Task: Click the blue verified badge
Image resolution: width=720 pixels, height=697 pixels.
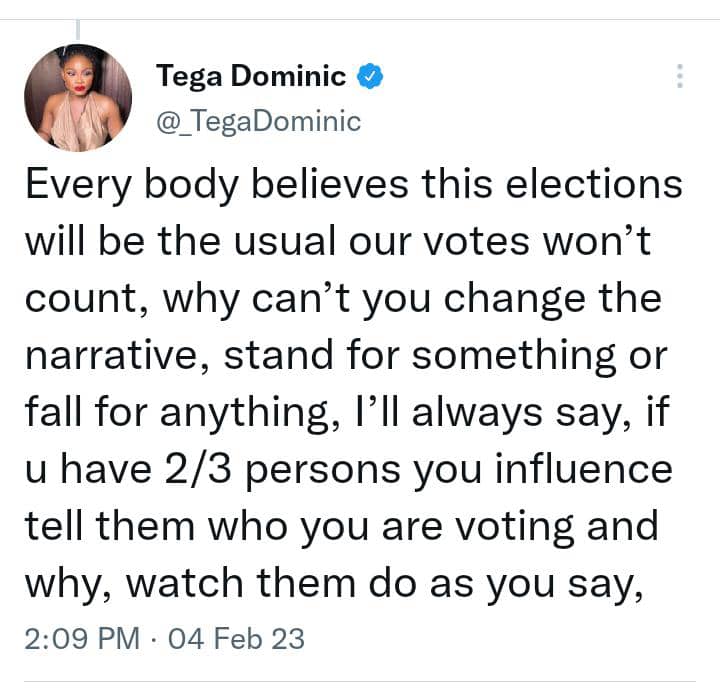Action: click(x=372, y=76)
